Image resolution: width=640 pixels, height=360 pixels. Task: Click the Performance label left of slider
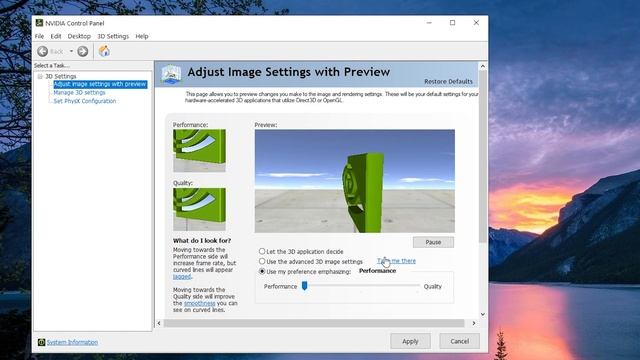click(280, 287)
